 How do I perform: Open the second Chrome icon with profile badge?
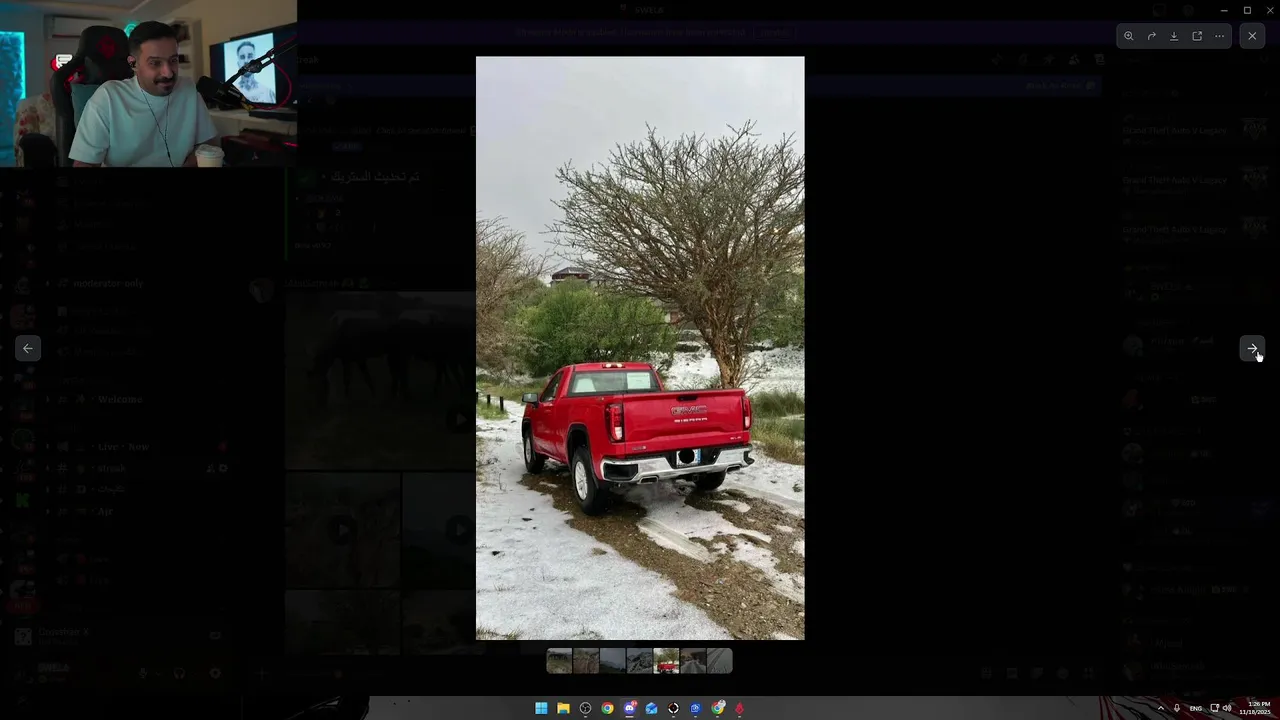click(717, 708)
